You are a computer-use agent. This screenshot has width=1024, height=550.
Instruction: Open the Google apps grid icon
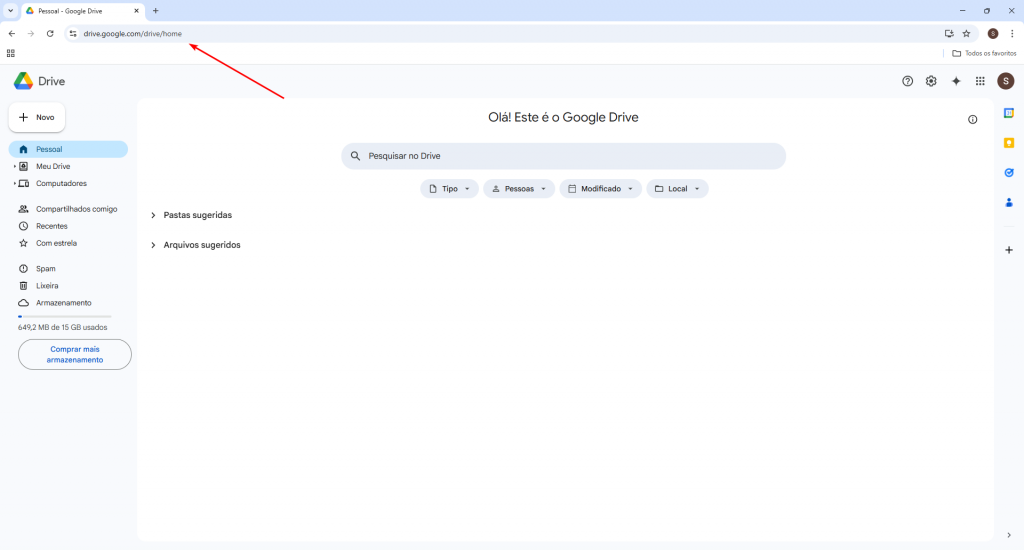point(980,81)
